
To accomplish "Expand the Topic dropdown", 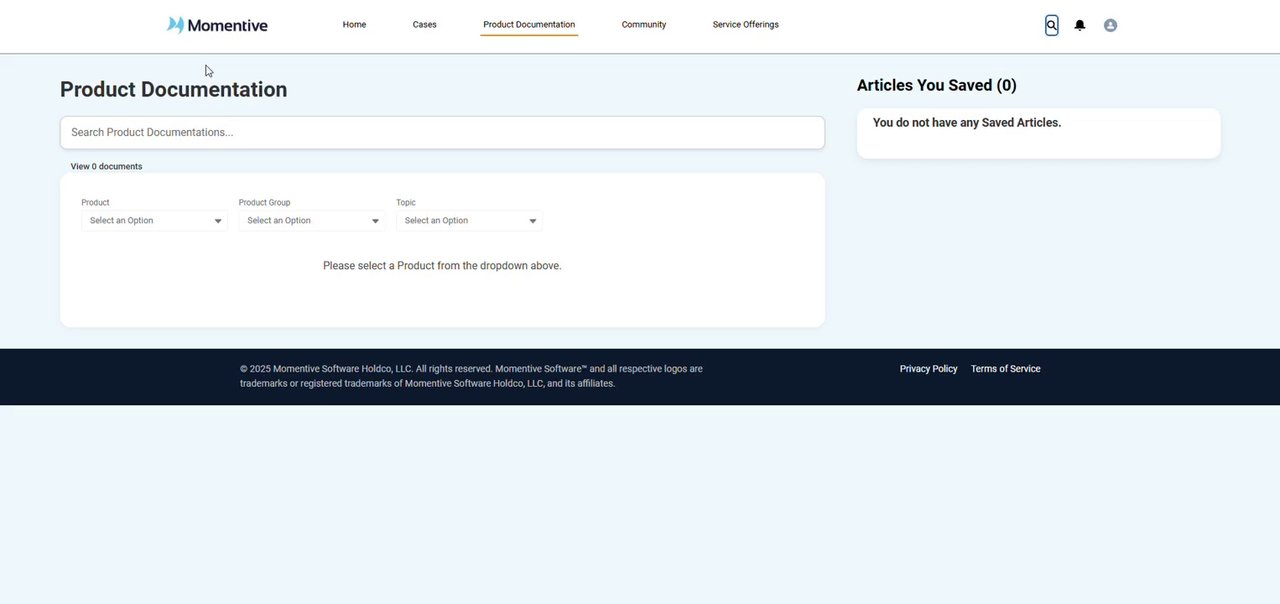I will pos(469,220).
